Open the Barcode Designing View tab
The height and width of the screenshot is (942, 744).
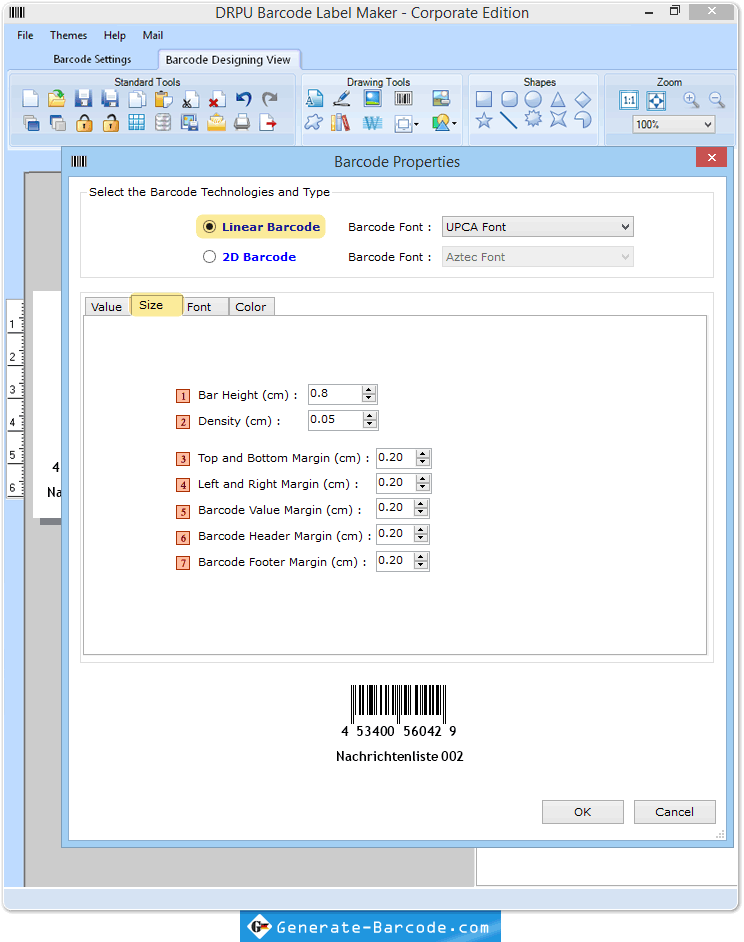pos(228,59)
